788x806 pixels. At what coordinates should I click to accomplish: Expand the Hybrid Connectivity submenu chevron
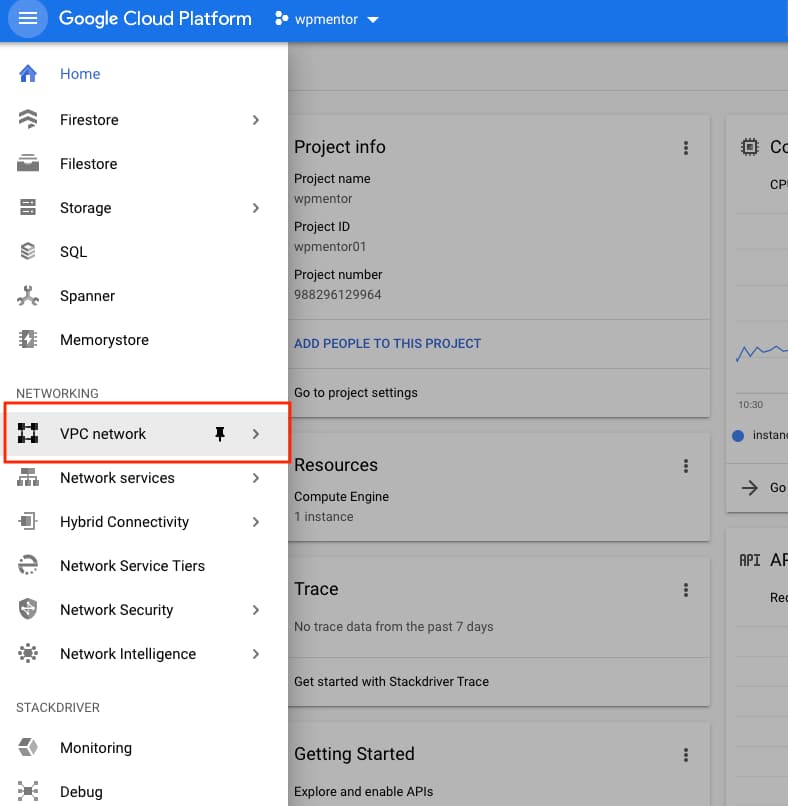[256, 522]
